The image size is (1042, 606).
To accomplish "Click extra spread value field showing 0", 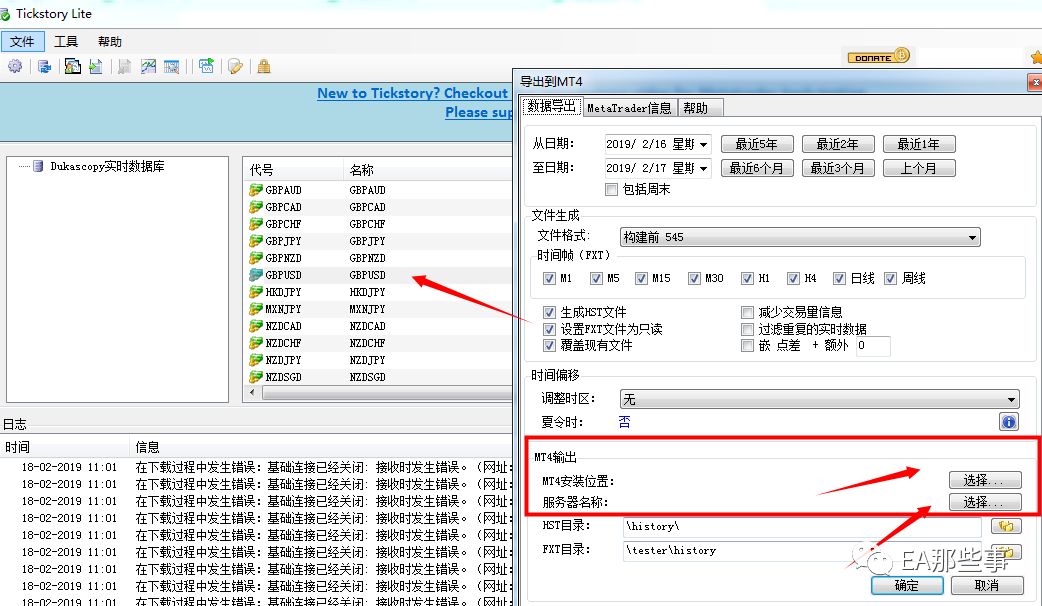I will pos(873,346).
